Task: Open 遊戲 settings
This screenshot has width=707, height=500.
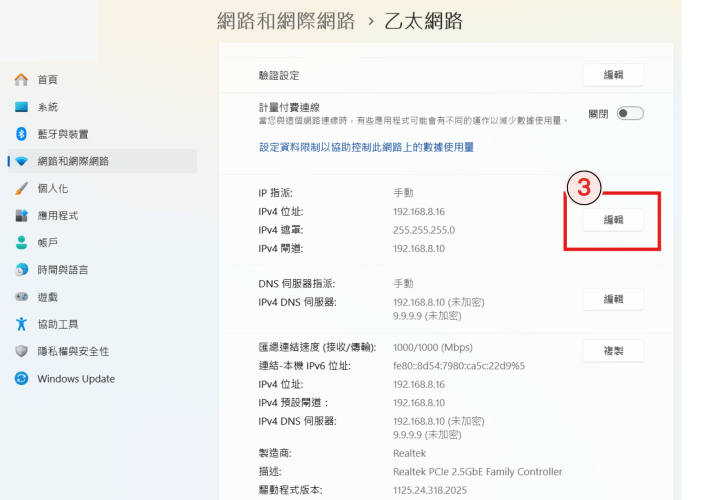Action: click(102, 297)
